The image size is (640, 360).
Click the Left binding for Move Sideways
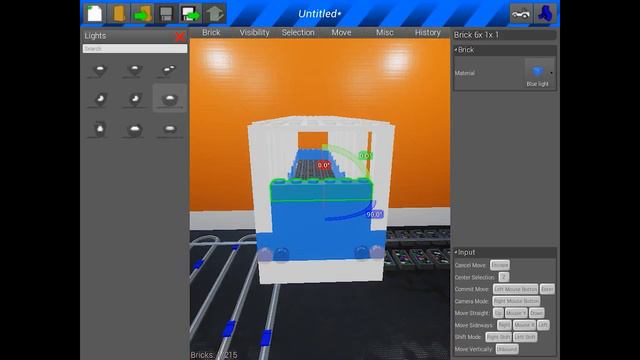click(x=543, y=325)
